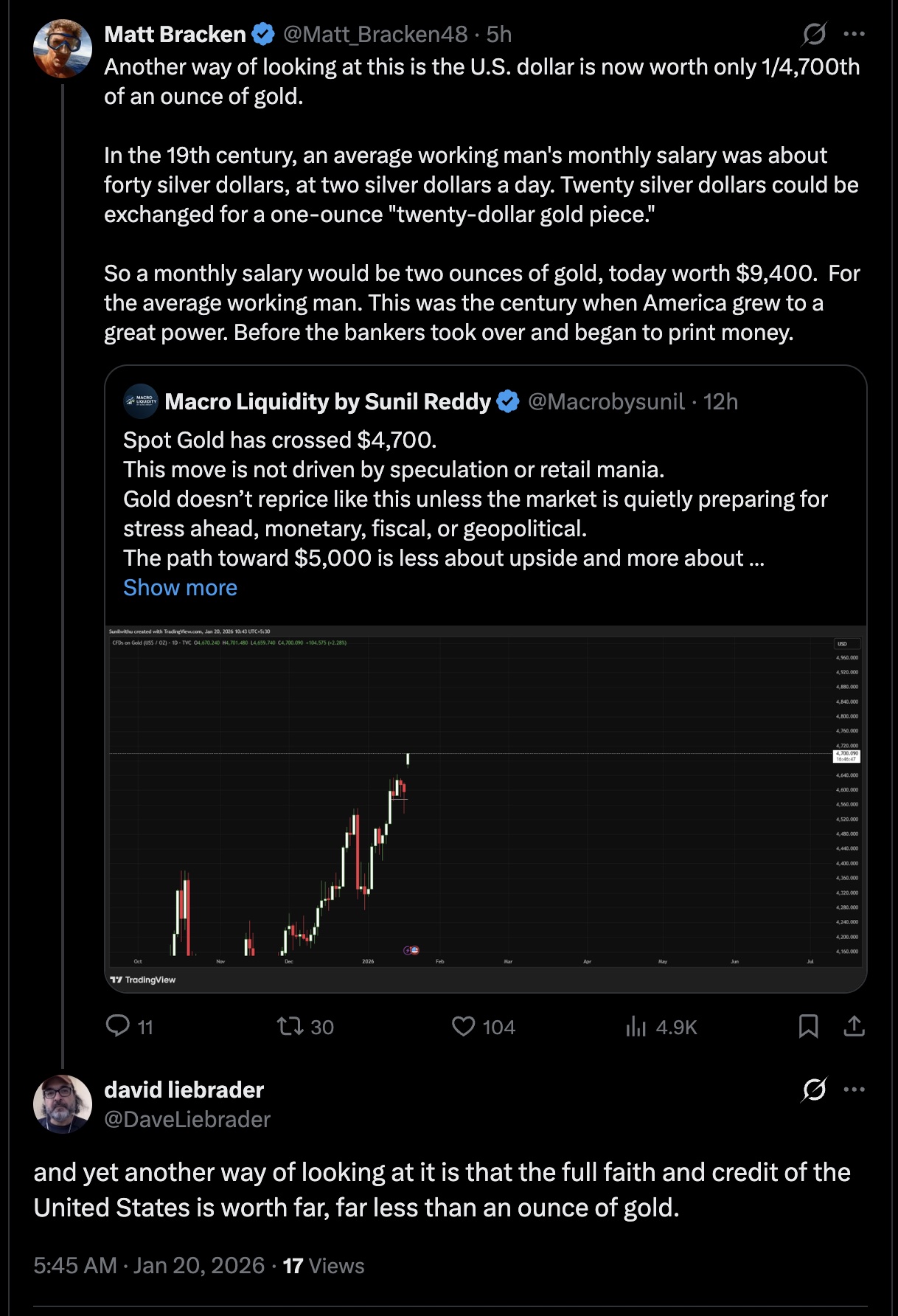The width and height of the screenshot is (898, 1316).
Task: Open Matt Bracken's profile avatar
Action: [63, 49]
